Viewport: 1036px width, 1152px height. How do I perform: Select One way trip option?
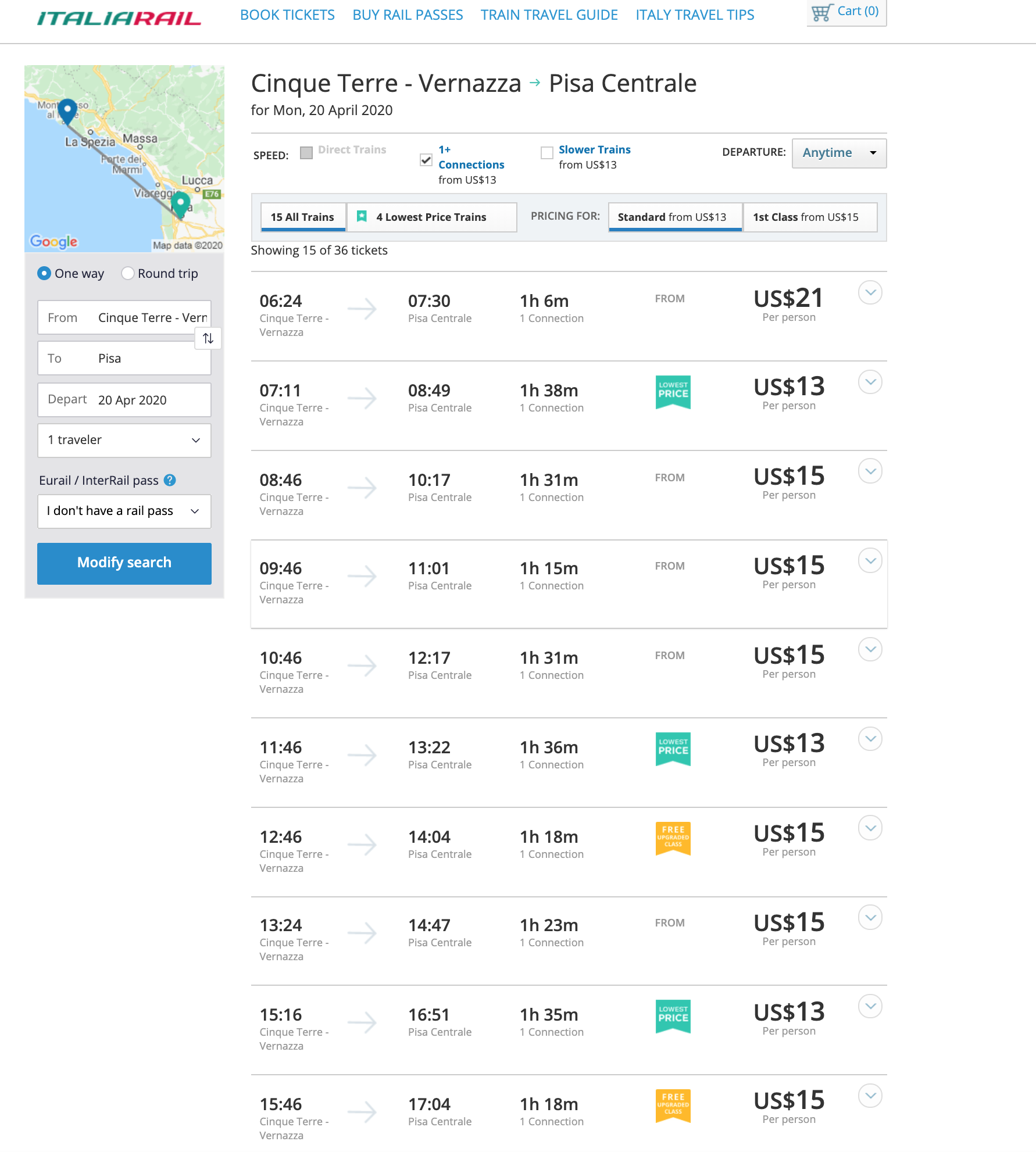[x=44, y=273]
